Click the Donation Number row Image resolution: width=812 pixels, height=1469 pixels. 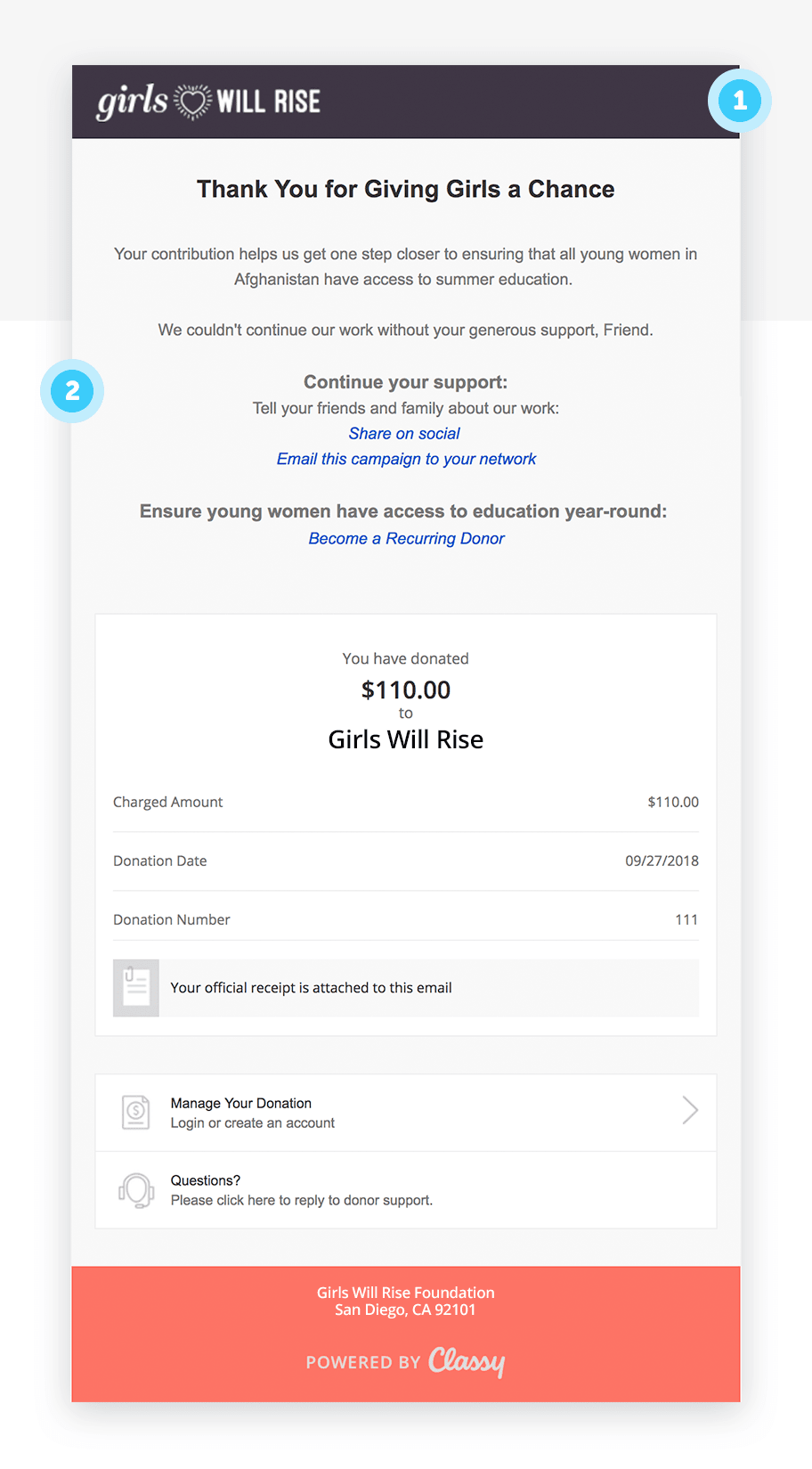406,920
